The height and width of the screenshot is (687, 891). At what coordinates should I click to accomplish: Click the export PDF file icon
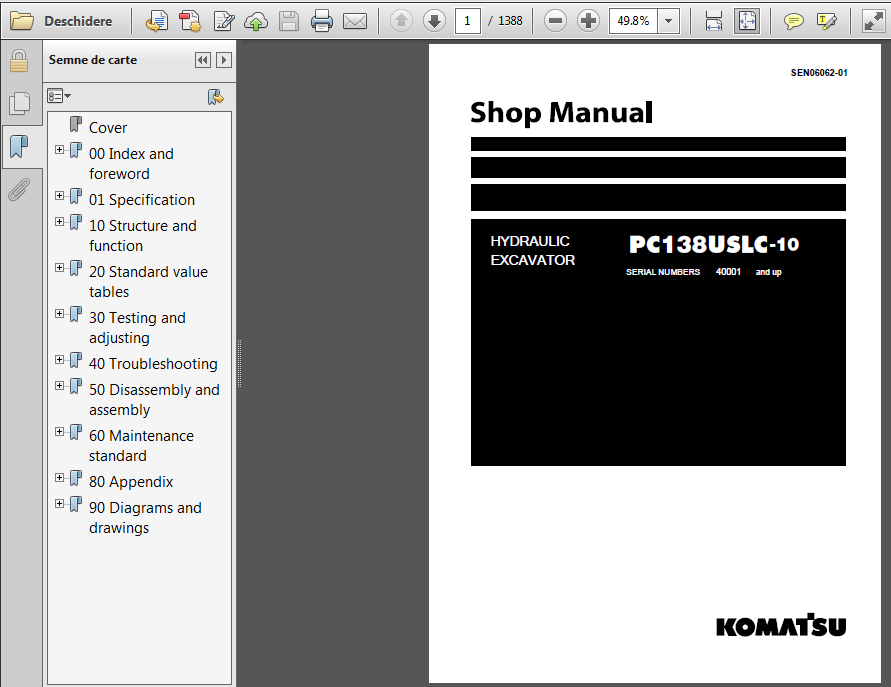pyautogui.click(x=156, y=21)
